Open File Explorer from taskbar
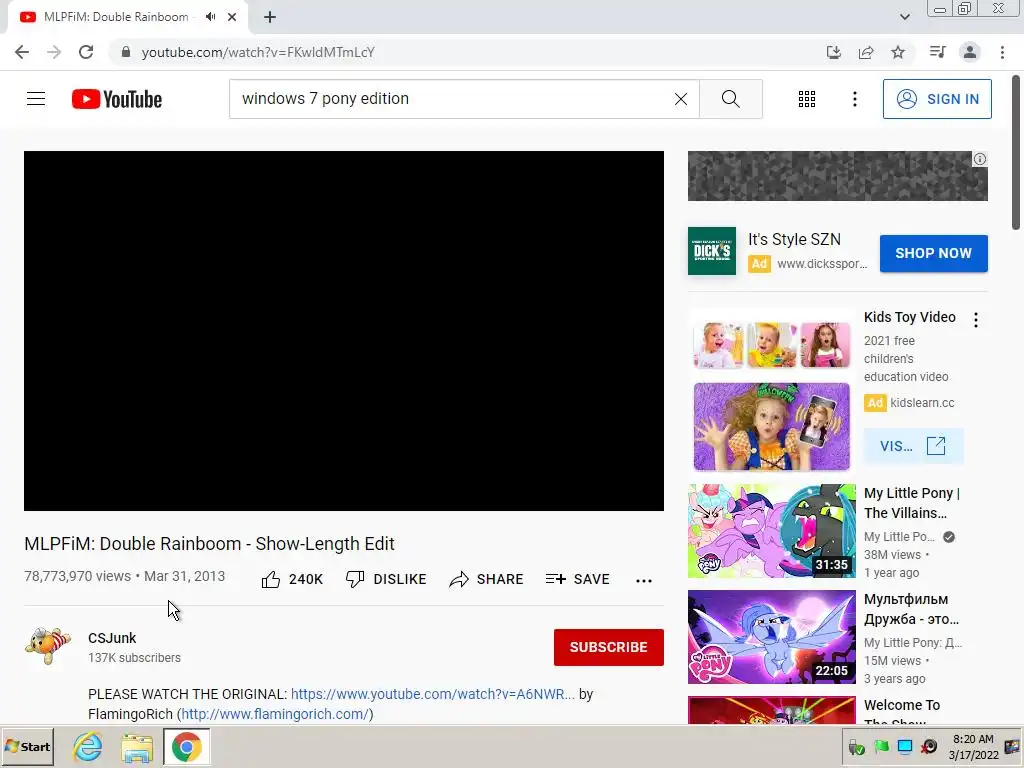1024x768 pixels. point(136,747)
